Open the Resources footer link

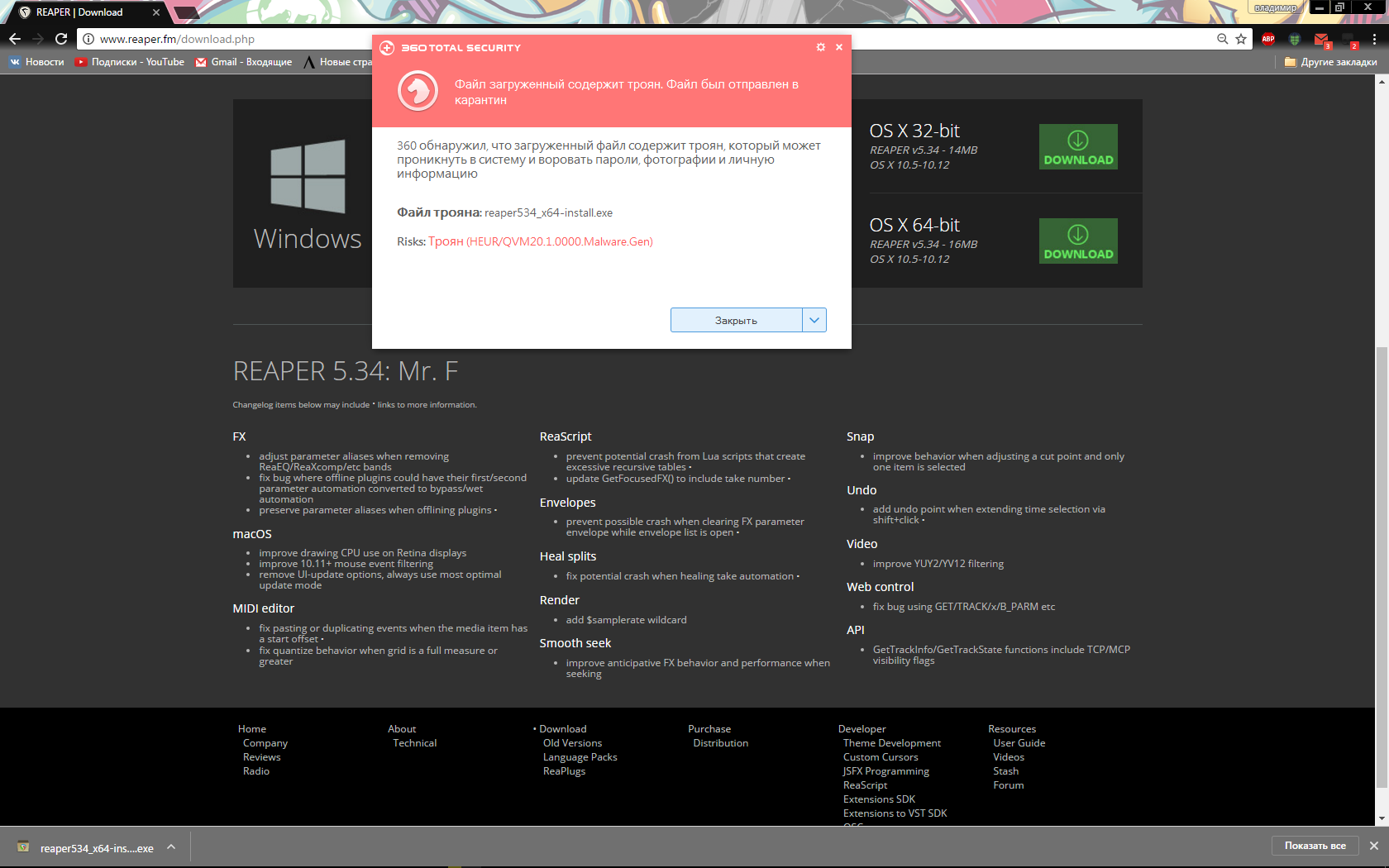[x=1012, y=729]
